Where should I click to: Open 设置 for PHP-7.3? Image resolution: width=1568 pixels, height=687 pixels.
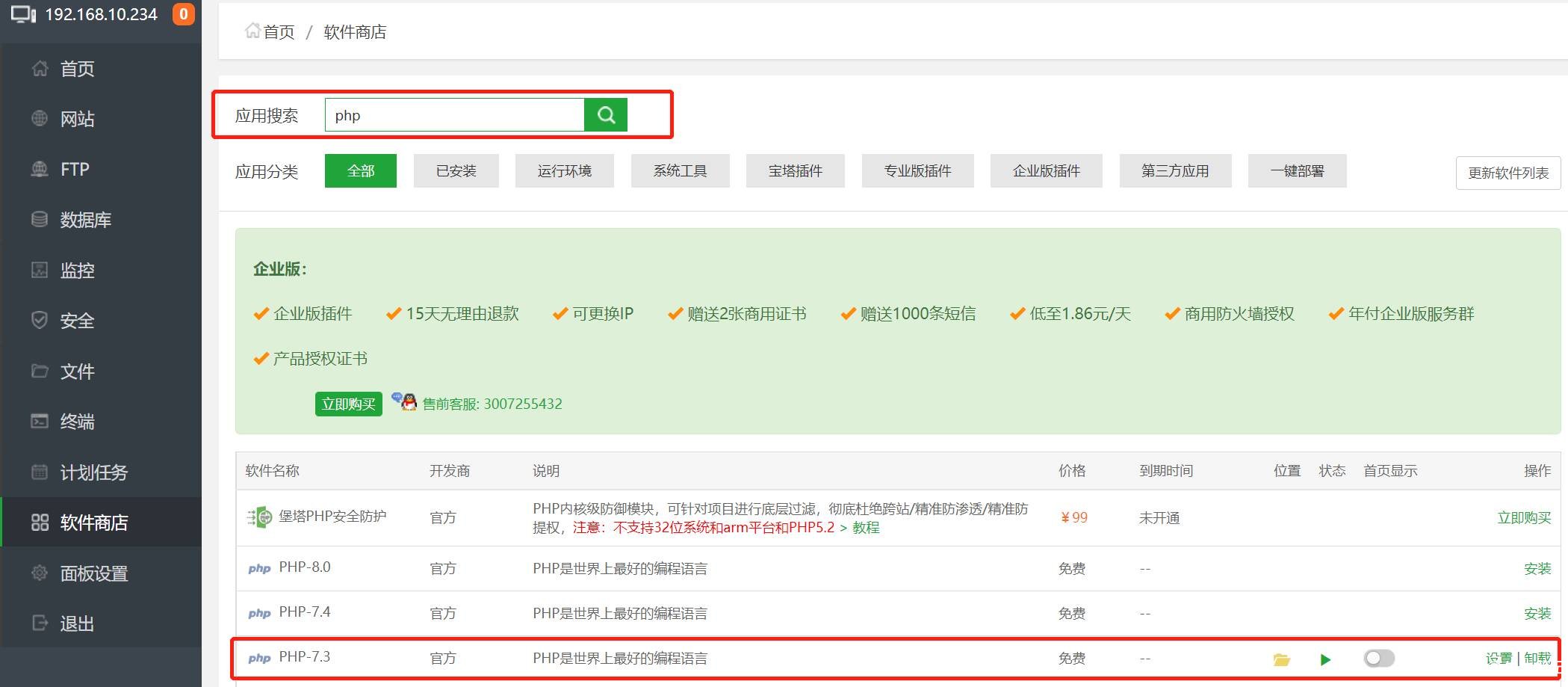point(1499,658)
